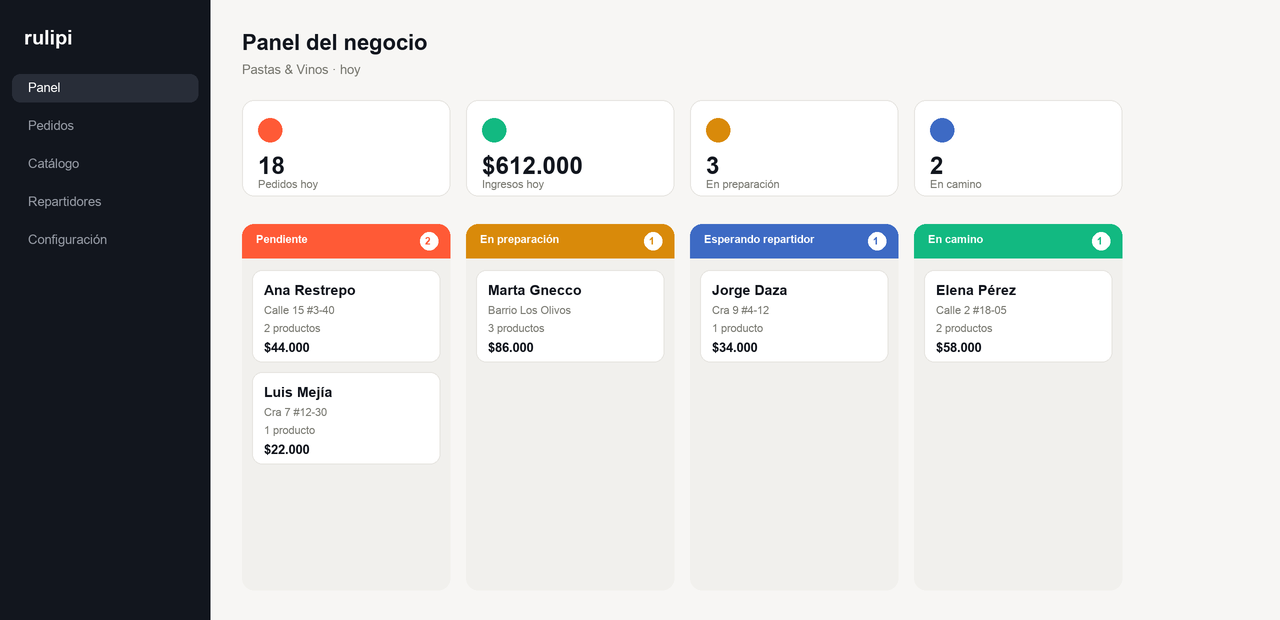Click the 3 productos text
This screenshot has width=1280, height=620.
point(516,328)
